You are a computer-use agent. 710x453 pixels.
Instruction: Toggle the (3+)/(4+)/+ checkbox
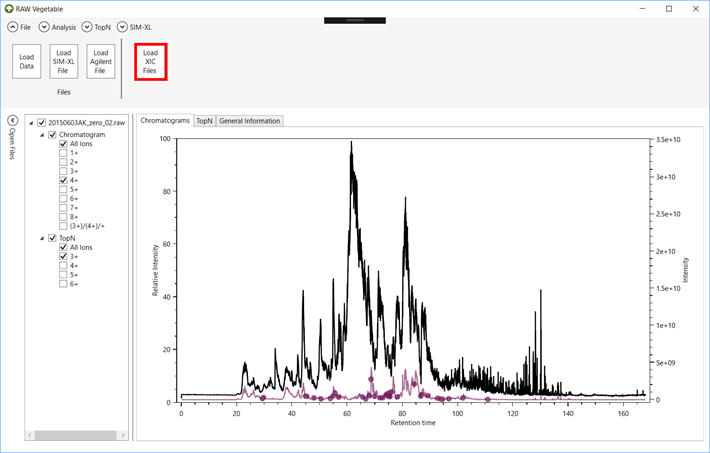(63, 226)
